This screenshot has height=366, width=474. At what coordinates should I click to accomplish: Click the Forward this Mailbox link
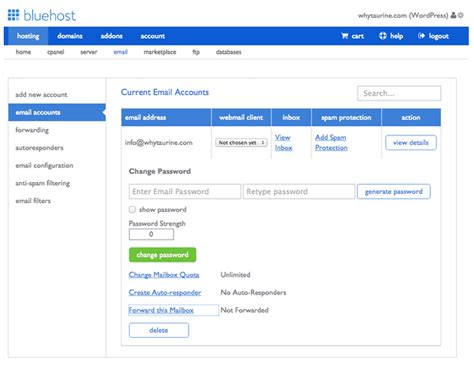pos(161,310)
